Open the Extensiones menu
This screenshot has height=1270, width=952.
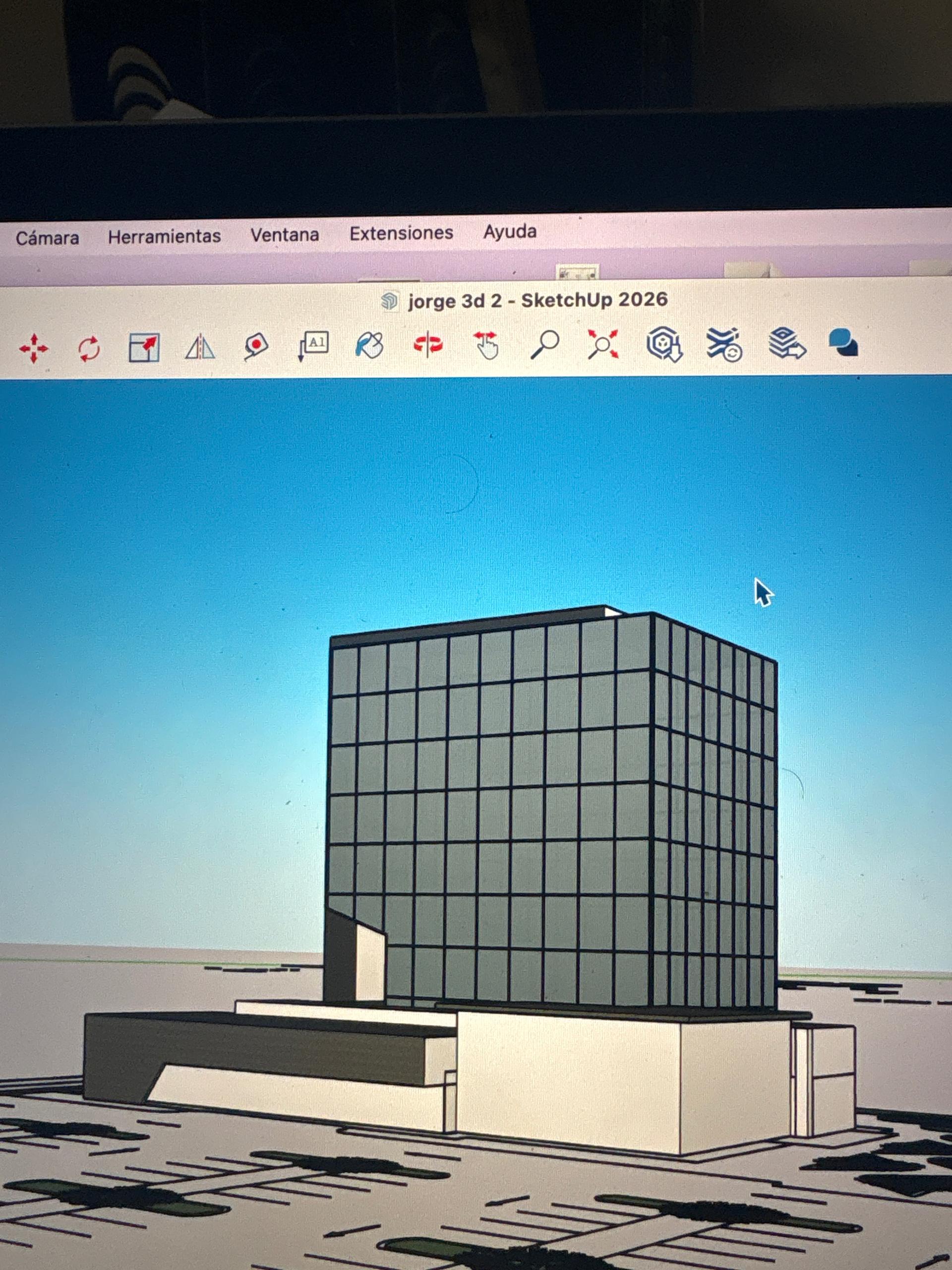click(x=401, y=233)
